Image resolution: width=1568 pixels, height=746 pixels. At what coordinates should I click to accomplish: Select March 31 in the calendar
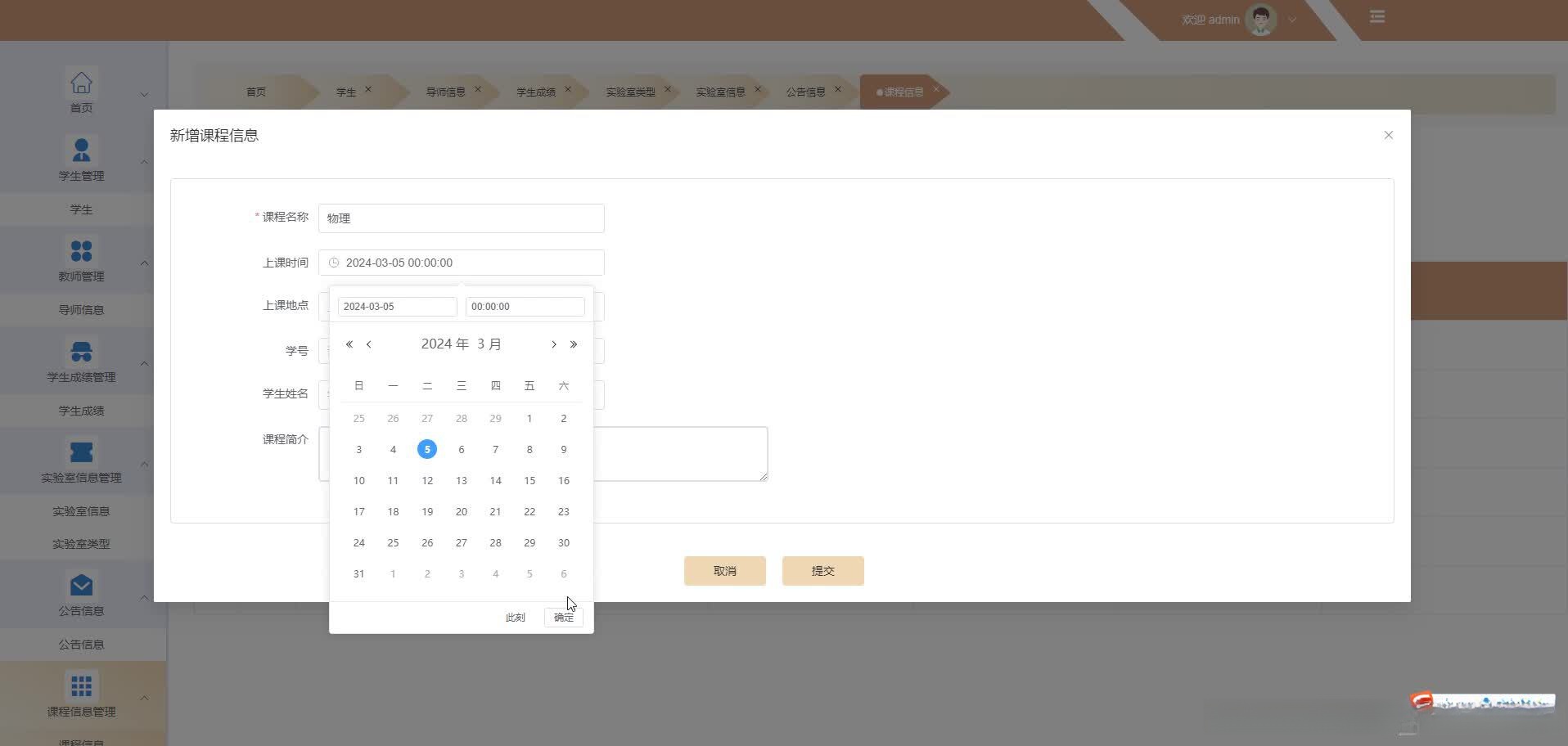[x=359, y=573]
